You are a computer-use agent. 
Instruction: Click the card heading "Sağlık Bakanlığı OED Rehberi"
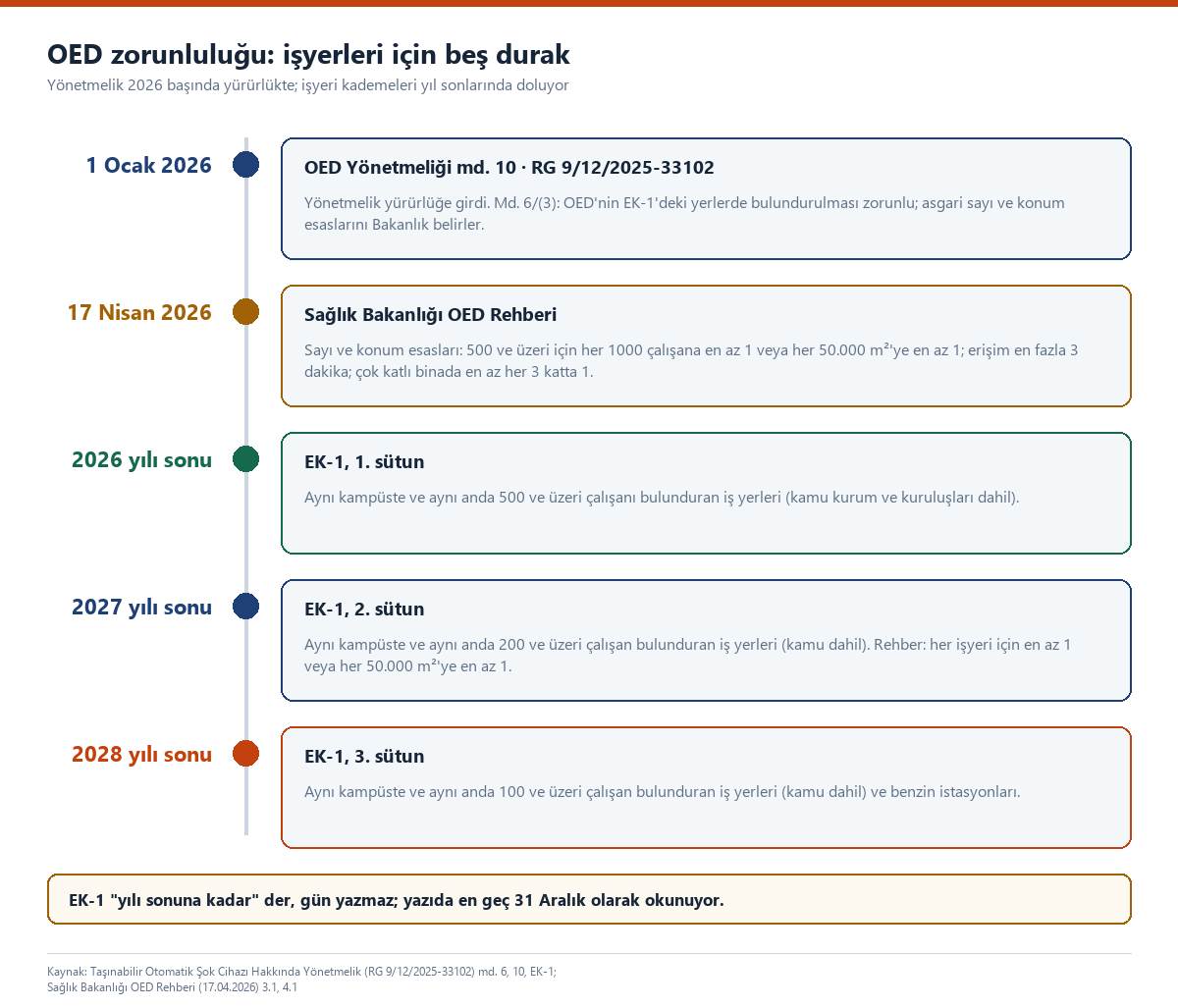tap(430, 315)
